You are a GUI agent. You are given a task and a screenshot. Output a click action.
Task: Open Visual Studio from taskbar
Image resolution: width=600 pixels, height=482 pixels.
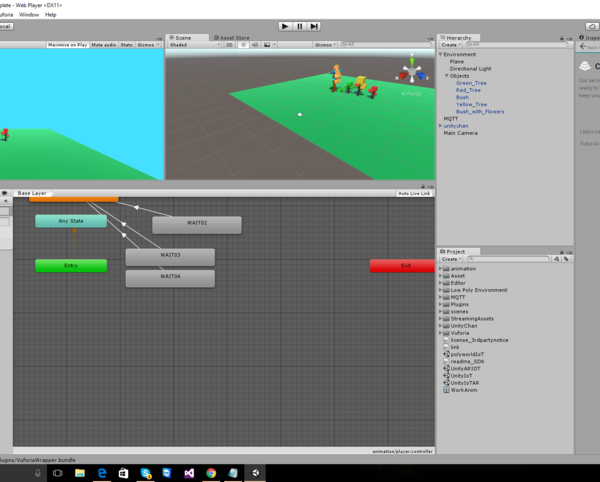189,473
